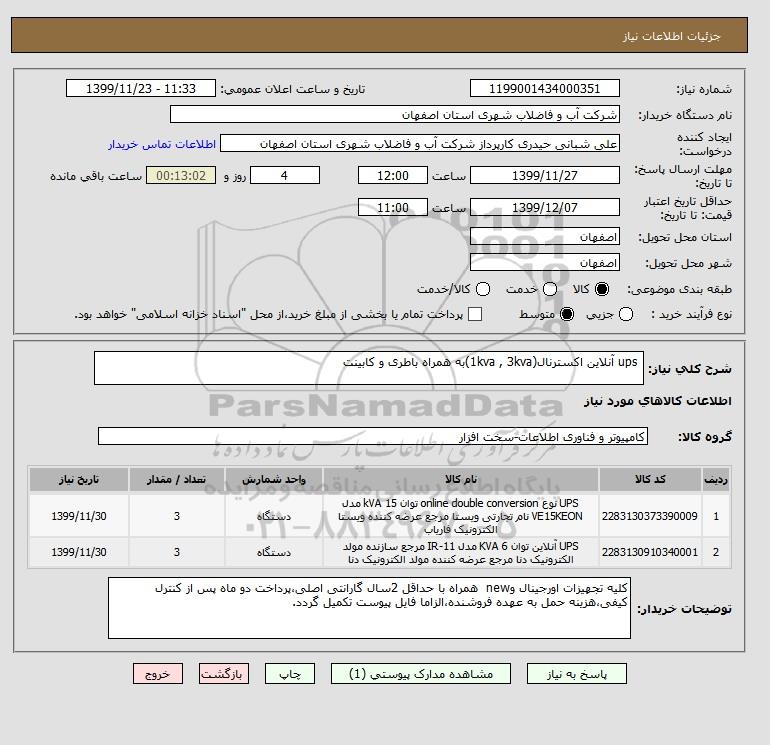The height and width of the screenshot is (745, 770).
Task: Click the quantity 3 in row 1
Action: (177, 516)
